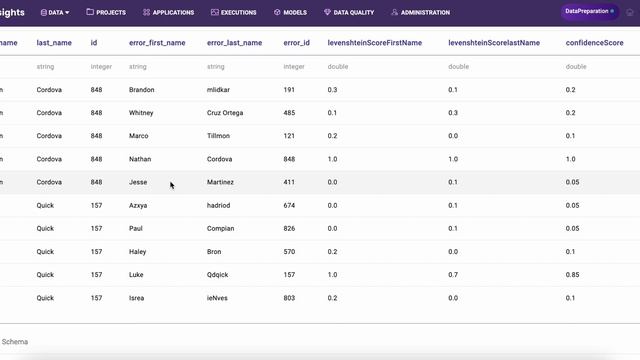Click the cell containing Martinez
640x360 pixels.
coord(220,182)
